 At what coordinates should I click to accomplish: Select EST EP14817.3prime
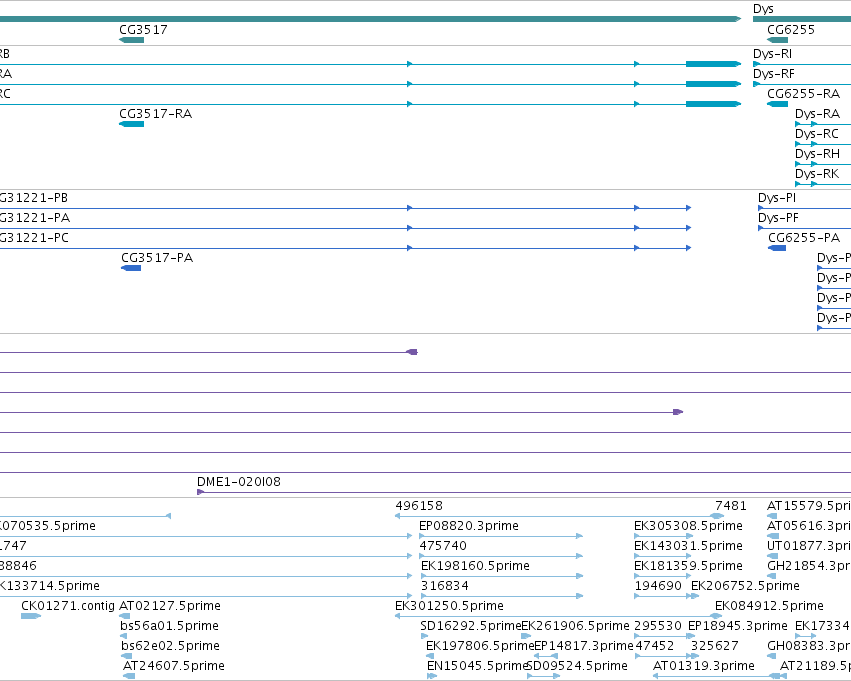pyautogui.click(x=584, y=646)
